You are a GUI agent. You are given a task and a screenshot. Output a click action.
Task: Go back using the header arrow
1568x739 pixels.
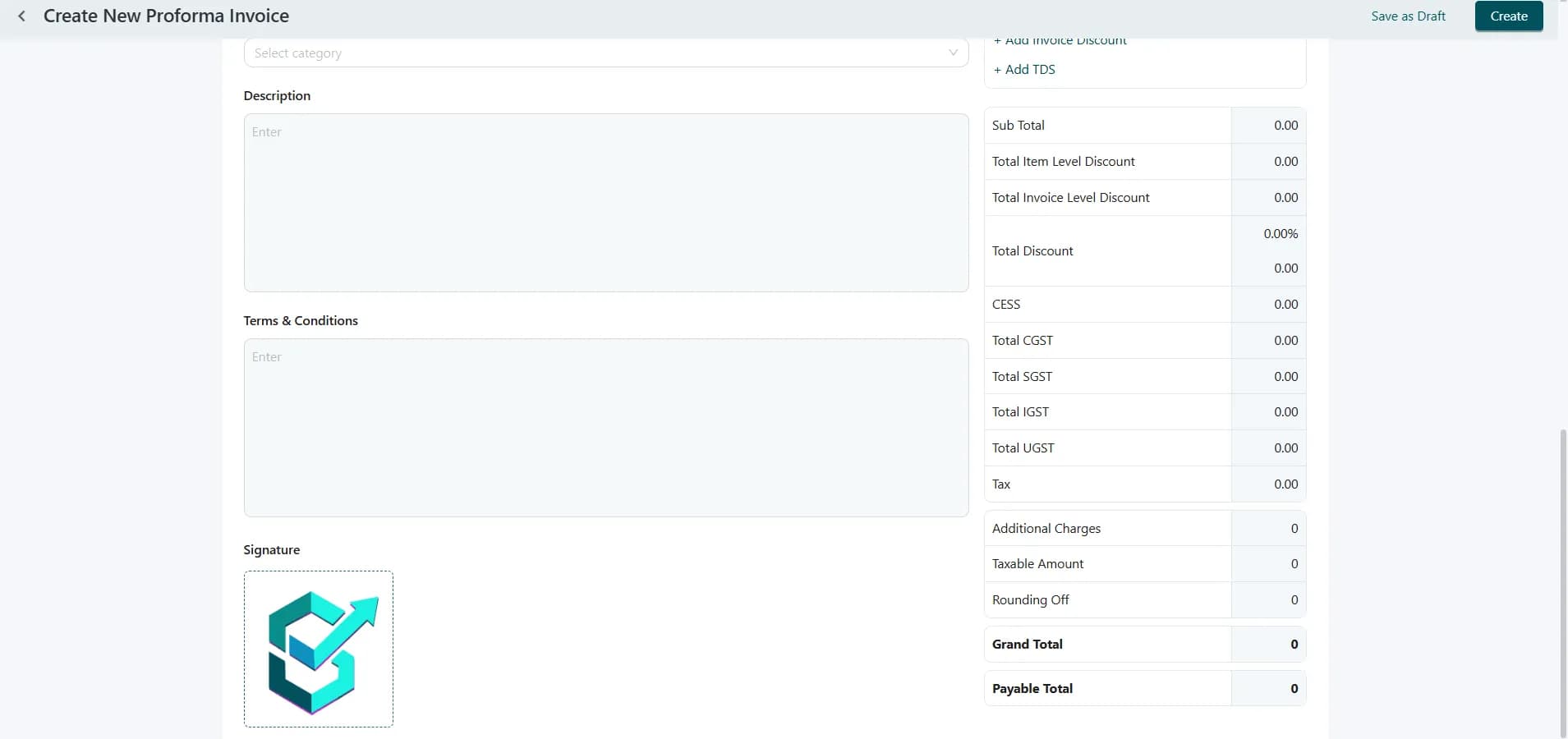22,16
